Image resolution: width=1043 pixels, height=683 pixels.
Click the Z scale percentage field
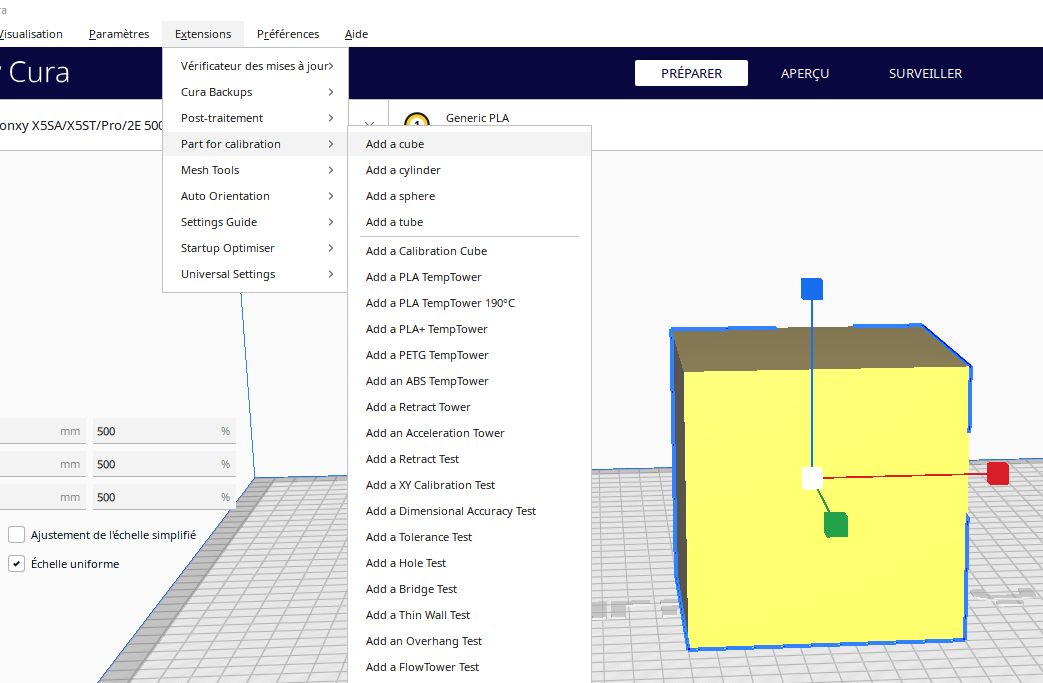click(x=164, y=497)
